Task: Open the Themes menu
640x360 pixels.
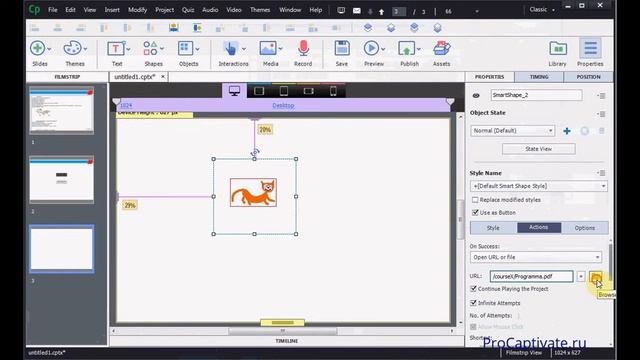Action: coord(260,10)
